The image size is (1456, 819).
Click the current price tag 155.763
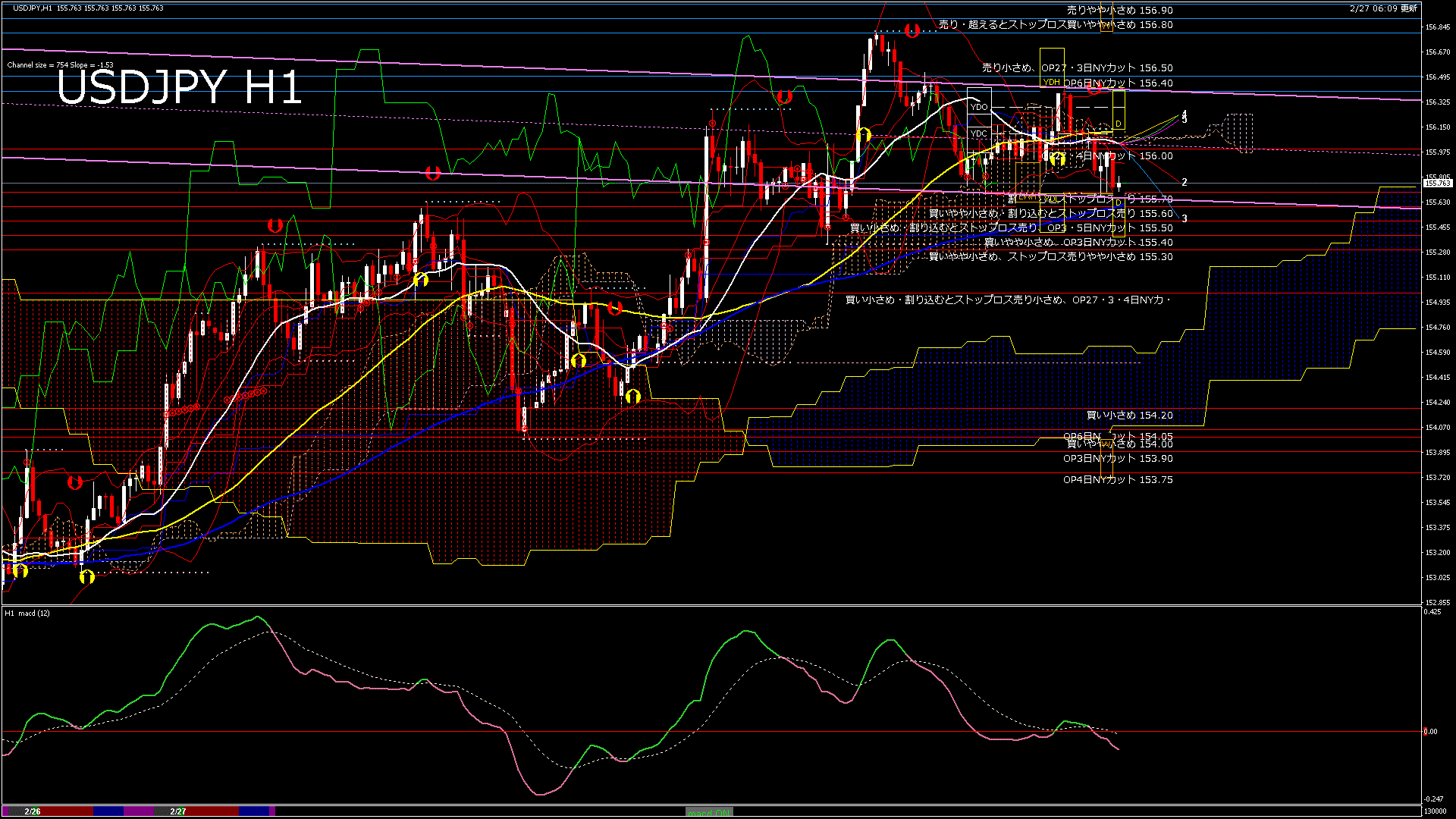point(1437,183)
